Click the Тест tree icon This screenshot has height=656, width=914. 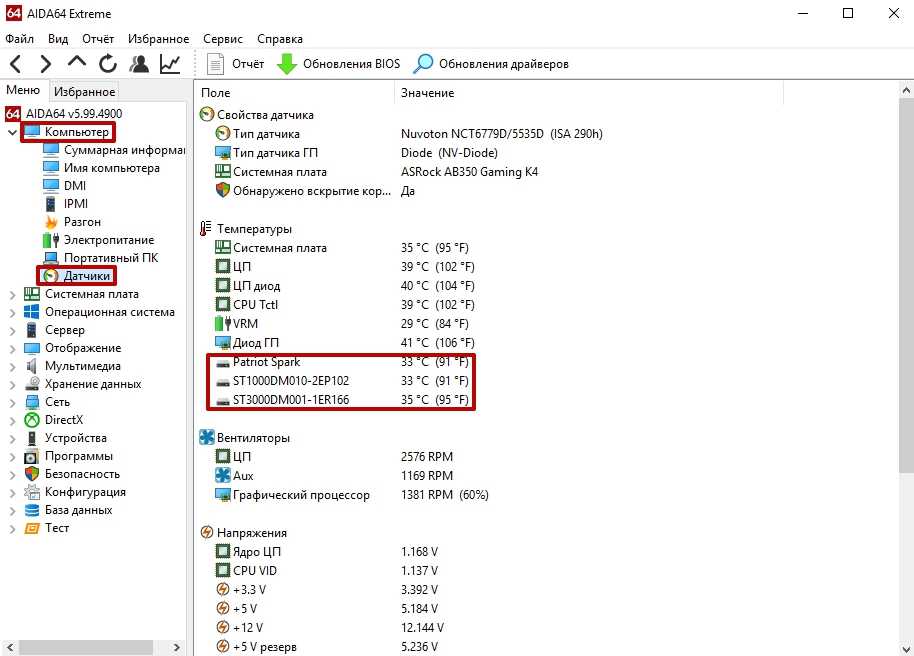point(32,528)
